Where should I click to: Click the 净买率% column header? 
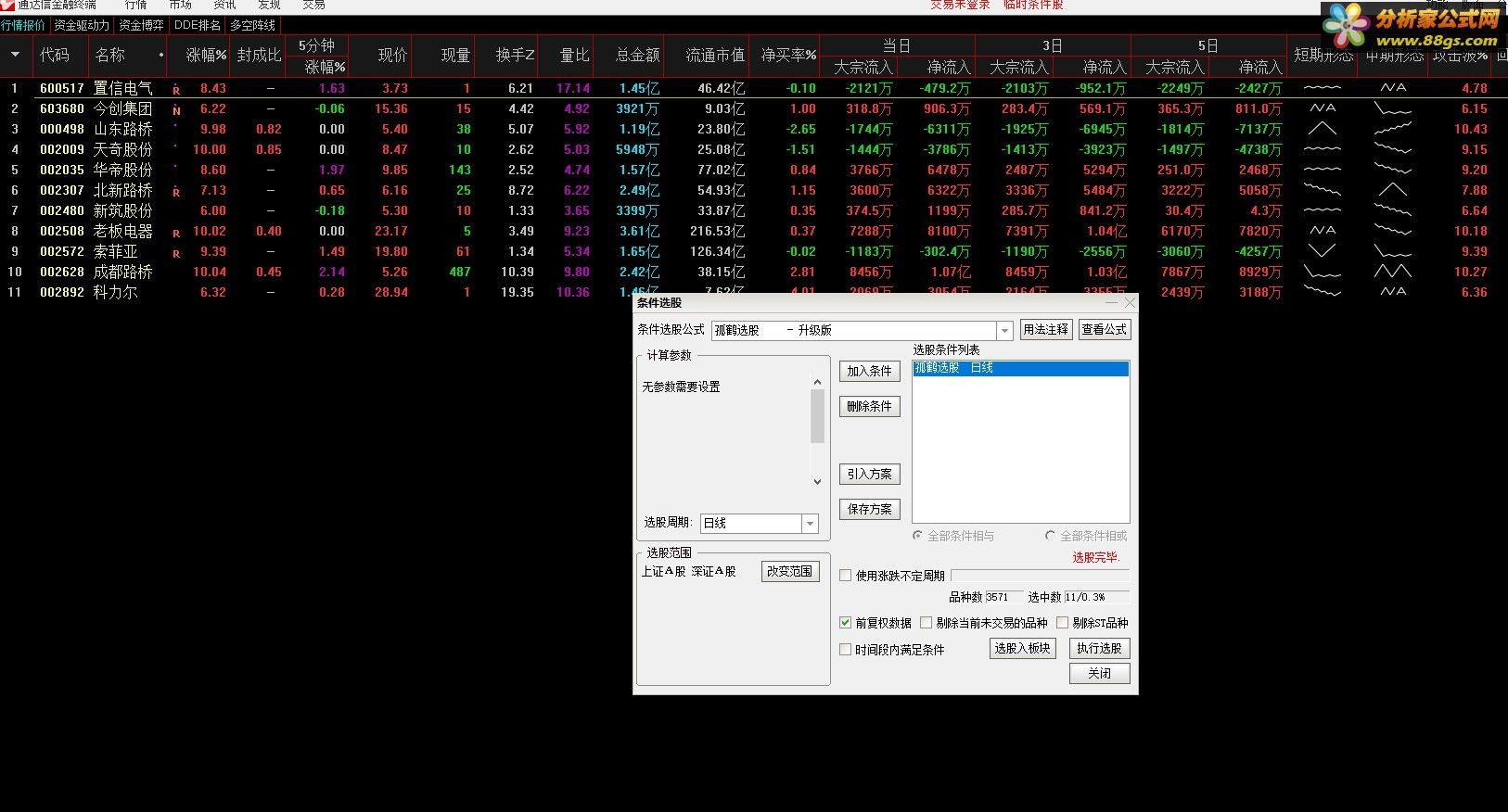pyautogui.click(x=789, y=56)
